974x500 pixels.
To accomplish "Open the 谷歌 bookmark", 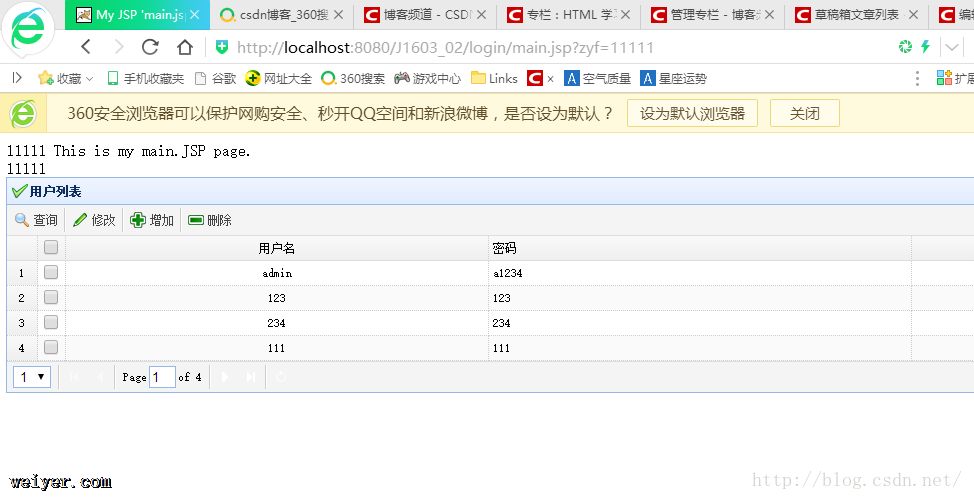I will [x=216, y=78].
